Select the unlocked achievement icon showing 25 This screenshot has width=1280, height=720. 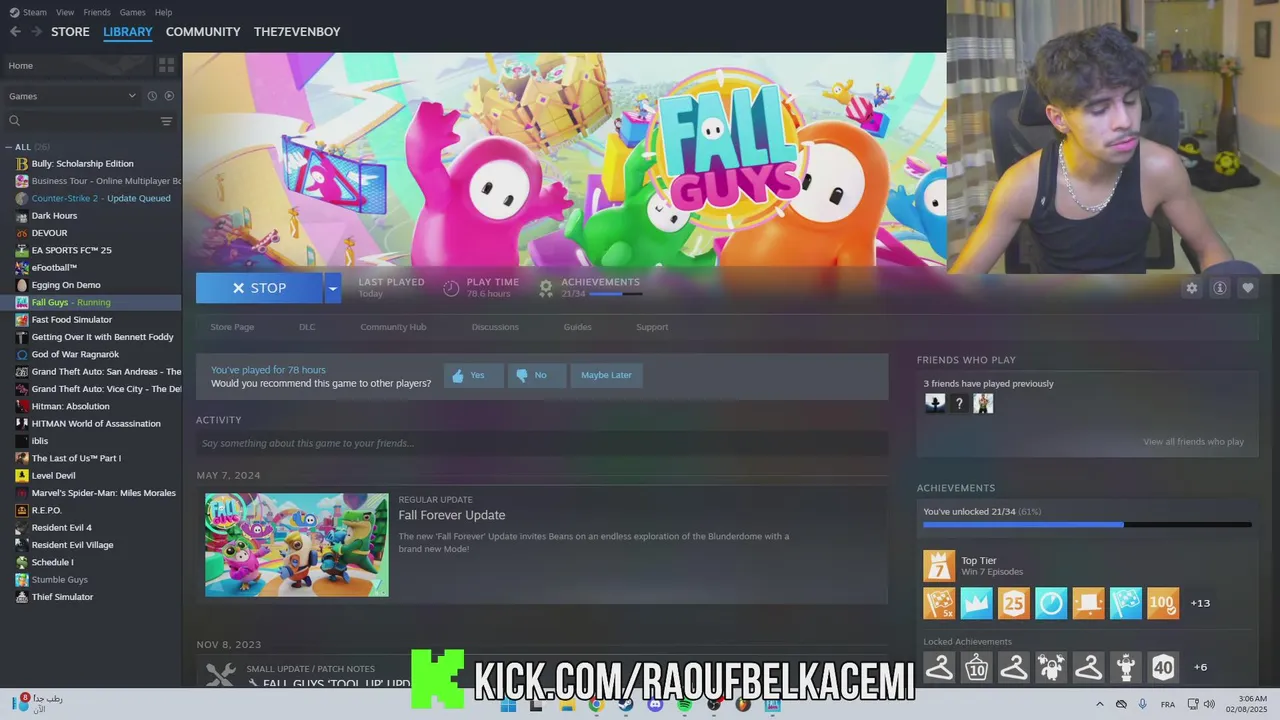point(1013,603)
